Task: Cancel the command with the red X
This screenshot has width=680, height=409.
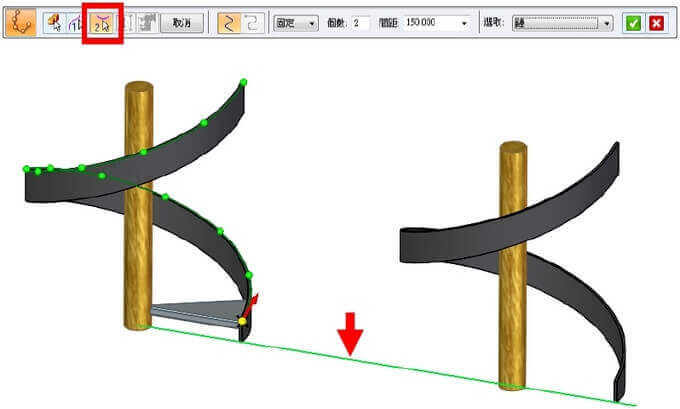Action: pos(655,22)
